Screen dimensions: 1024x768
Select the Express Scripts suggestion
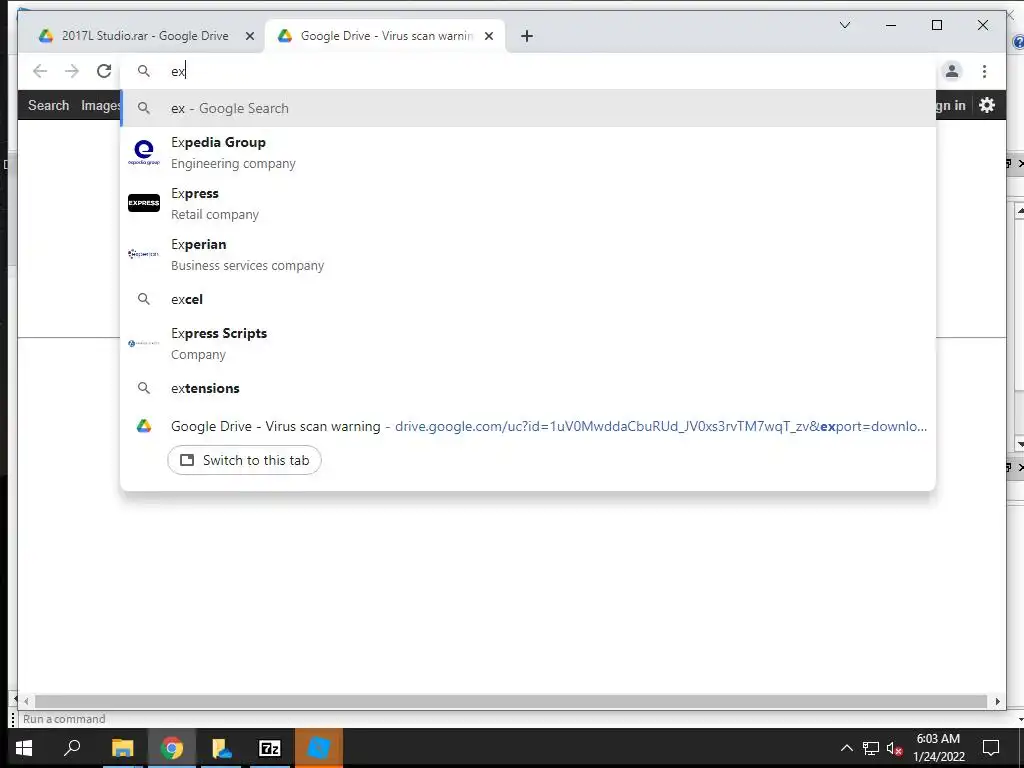tap(528, 344)
